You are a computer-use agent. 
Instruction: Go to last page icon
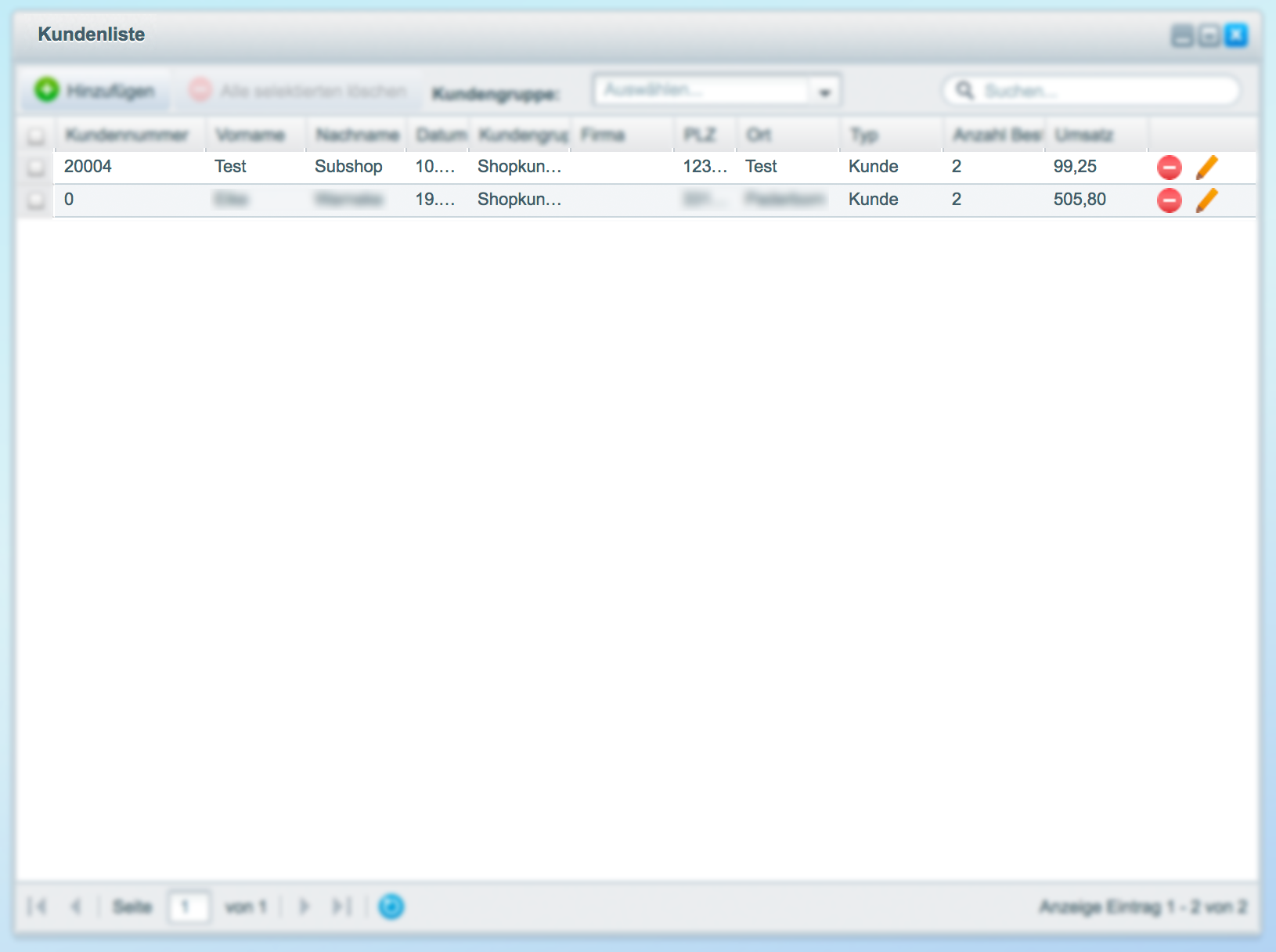pos(341,907)
